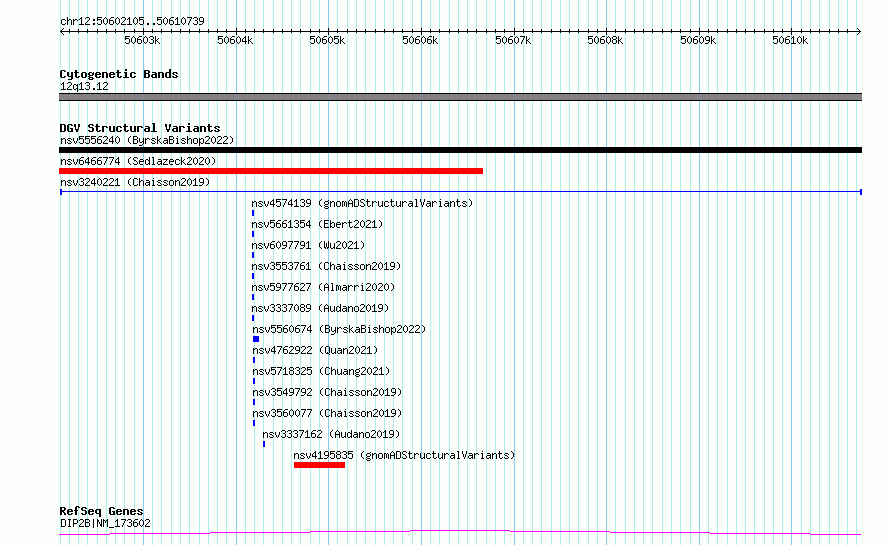
Task: Open nsv3337162 (Audano2019) variant
Action: (x=331, y=434)
